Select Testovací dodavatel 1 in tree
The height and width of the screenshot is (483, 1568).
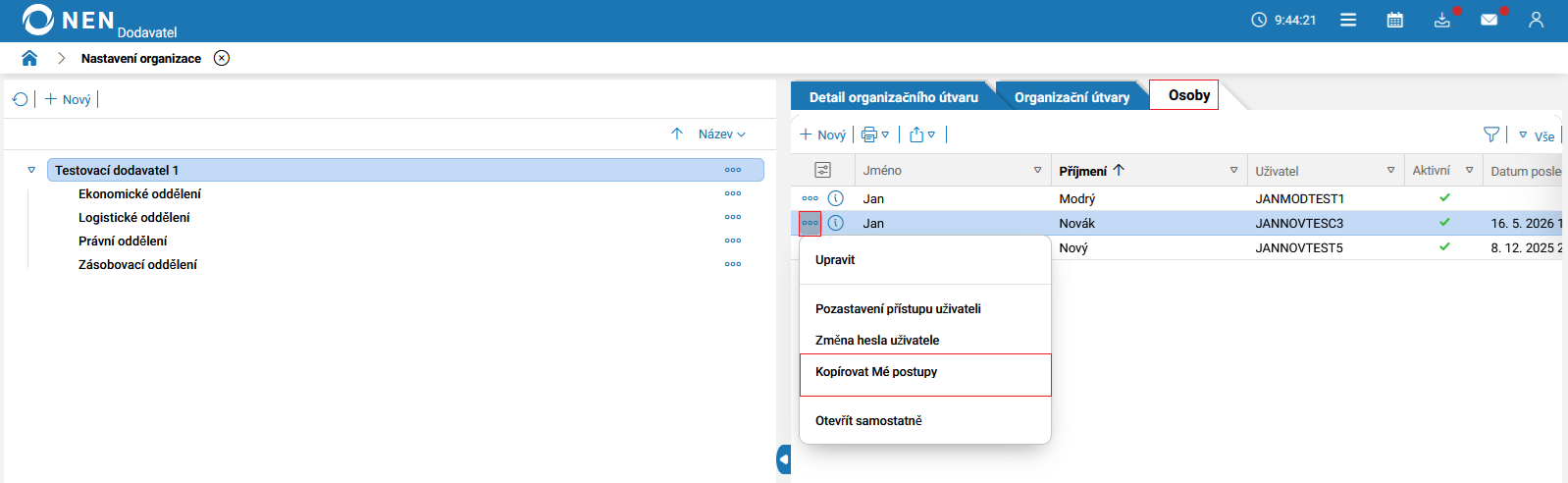click(405, 170)
